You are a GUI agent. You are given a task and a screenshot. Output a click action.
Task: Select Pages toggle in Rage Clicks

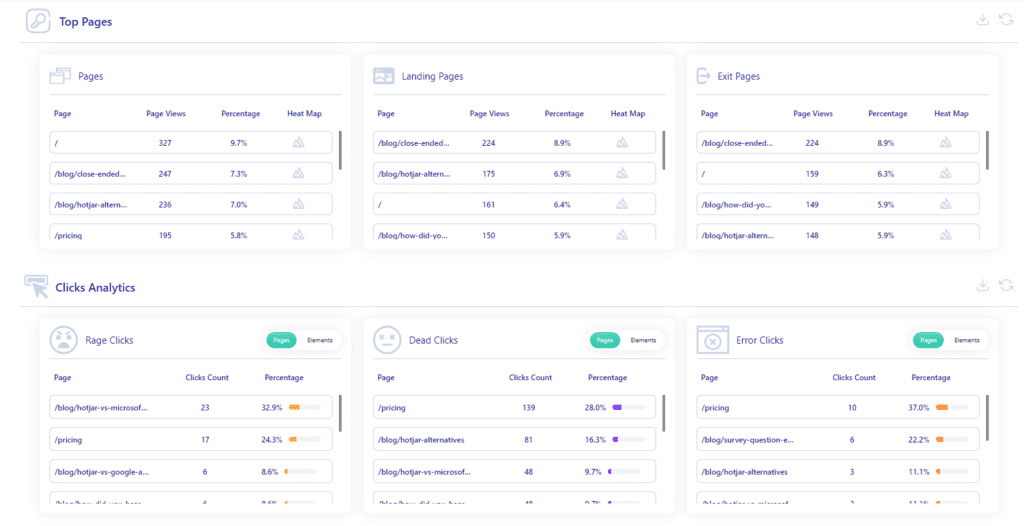pyautogui.click(x=281, y=340)
